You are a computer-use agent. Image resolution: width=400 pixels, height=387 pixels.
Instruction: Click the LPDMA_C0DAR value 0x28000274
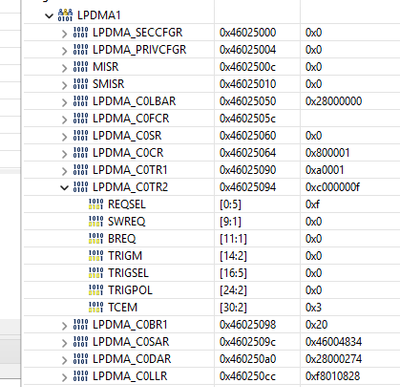(333, 359)
